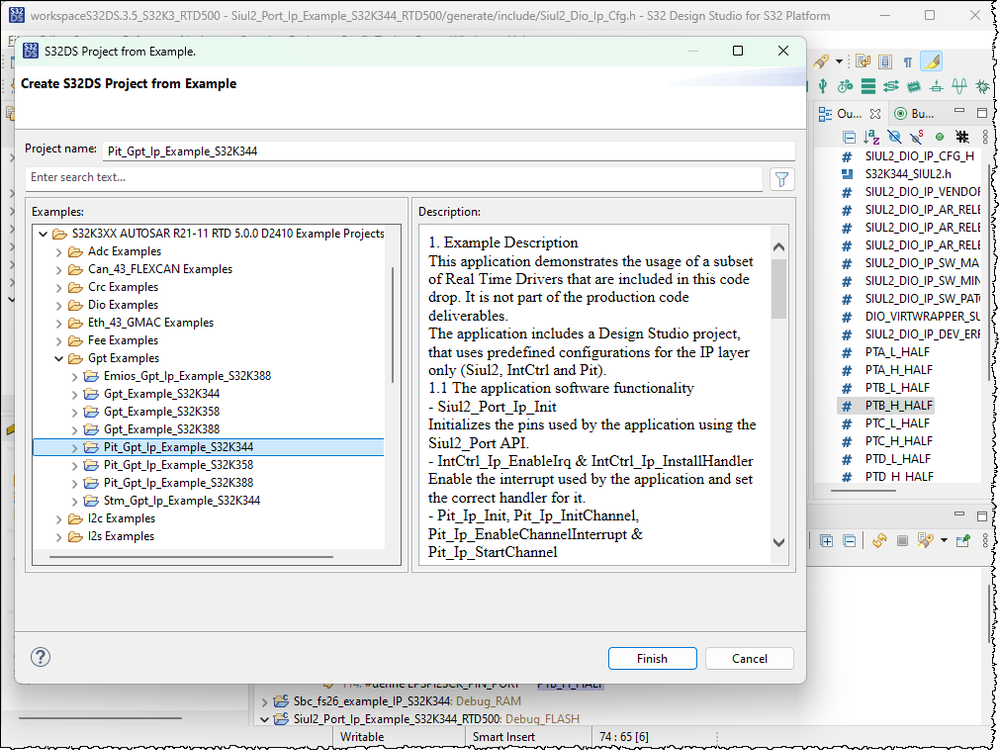Select the highlighter (mark occurrences) toolbar icon

931,61
